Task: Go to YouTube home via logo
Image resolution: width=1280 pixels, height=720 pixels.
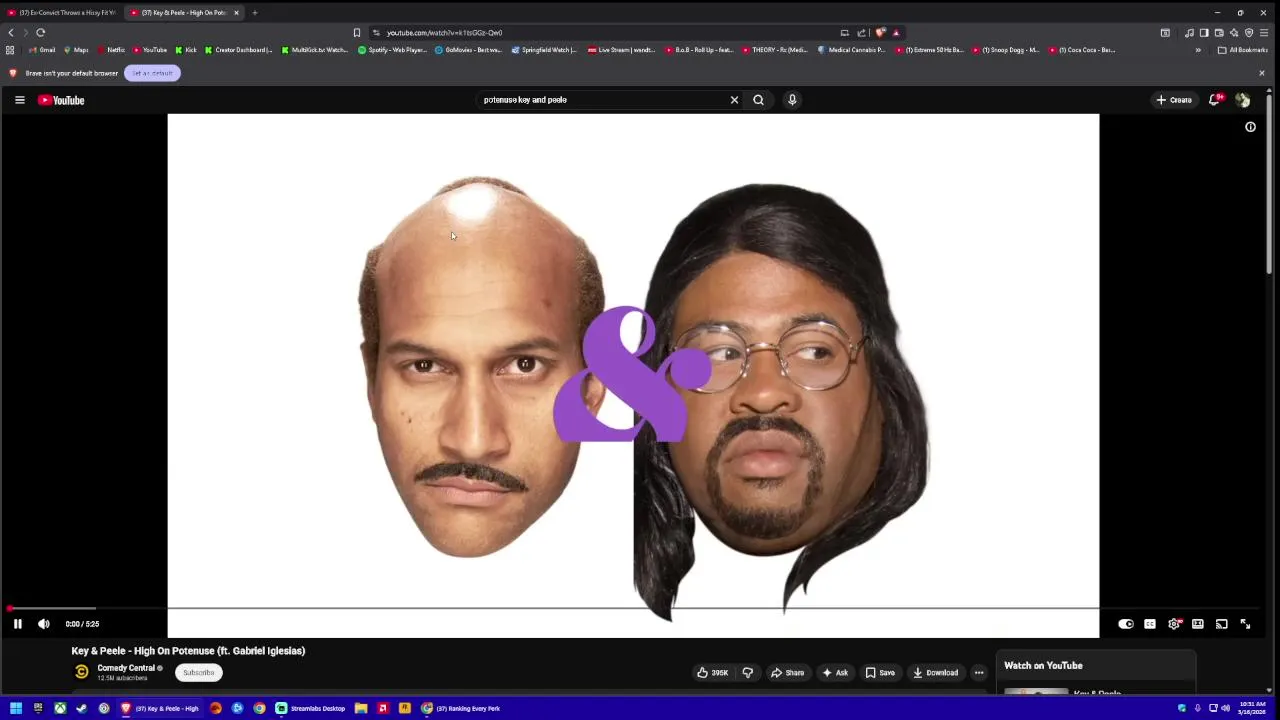Action: (61, 100)
